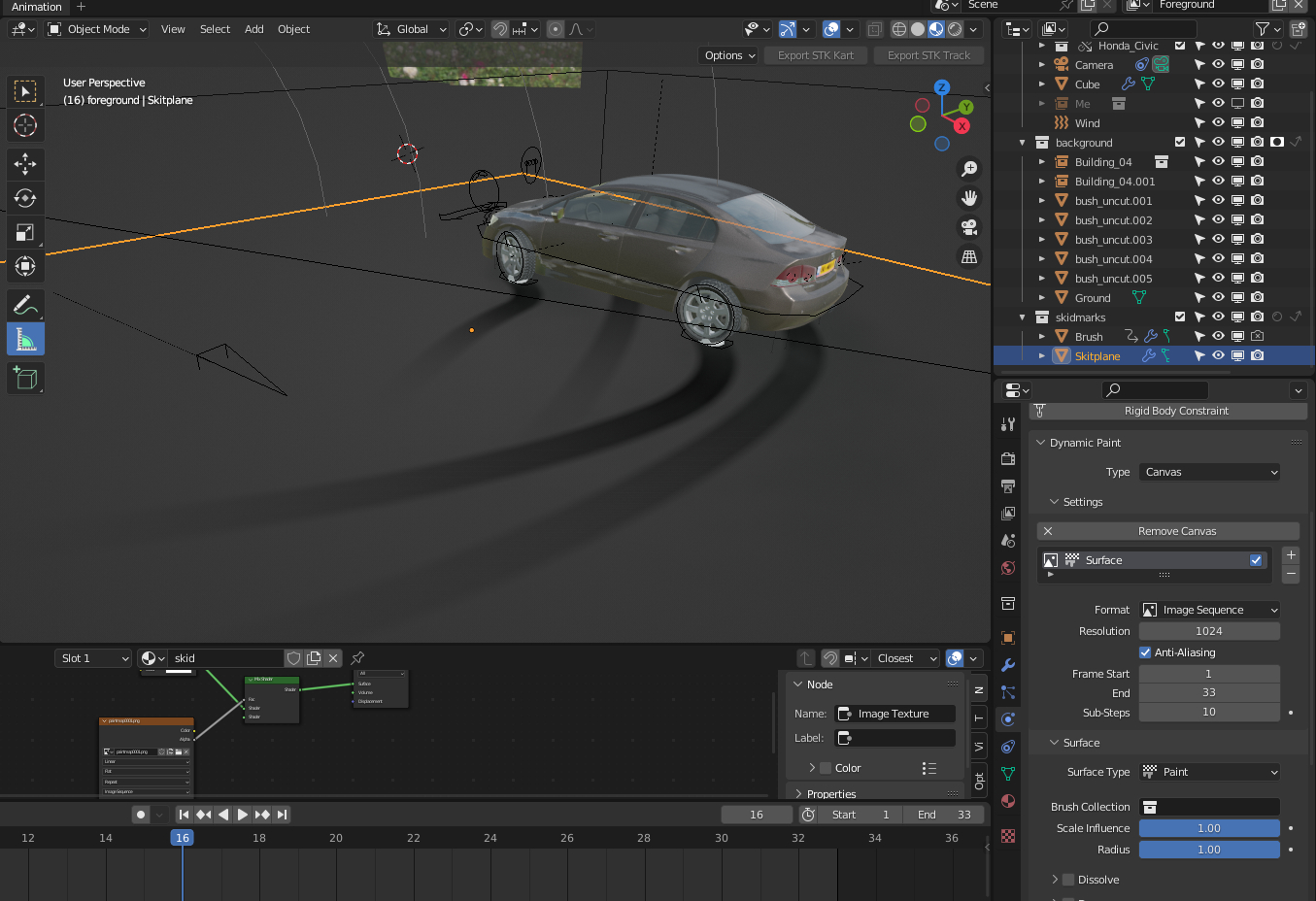Image resolution: width=1316 pixels, height=901 pixels.
Task: Open the Object Mode dropdown
Action: point(98,29)
